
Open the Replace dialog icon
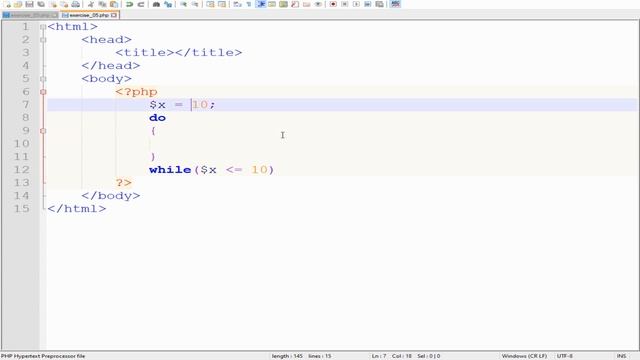(168, 4)
